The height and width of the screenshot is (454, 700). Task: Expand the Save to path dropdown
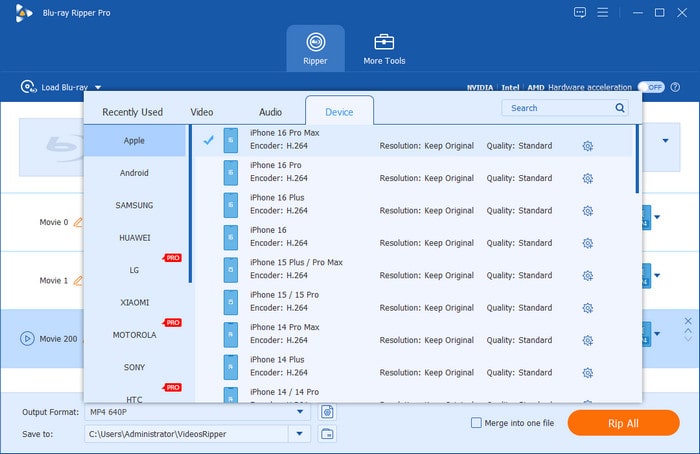click(x=300, y=434)
